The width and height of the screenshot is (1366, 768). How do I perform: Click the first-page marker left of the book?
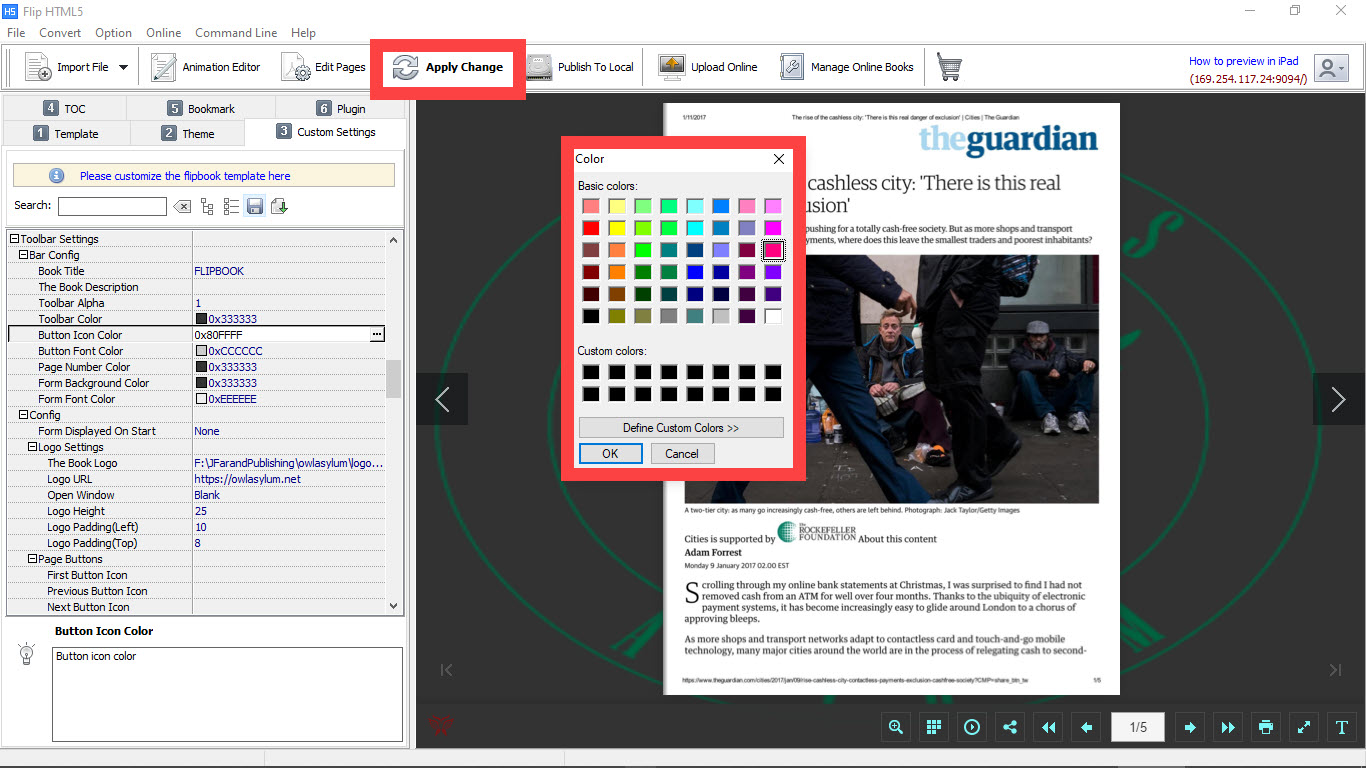point(447,669)
